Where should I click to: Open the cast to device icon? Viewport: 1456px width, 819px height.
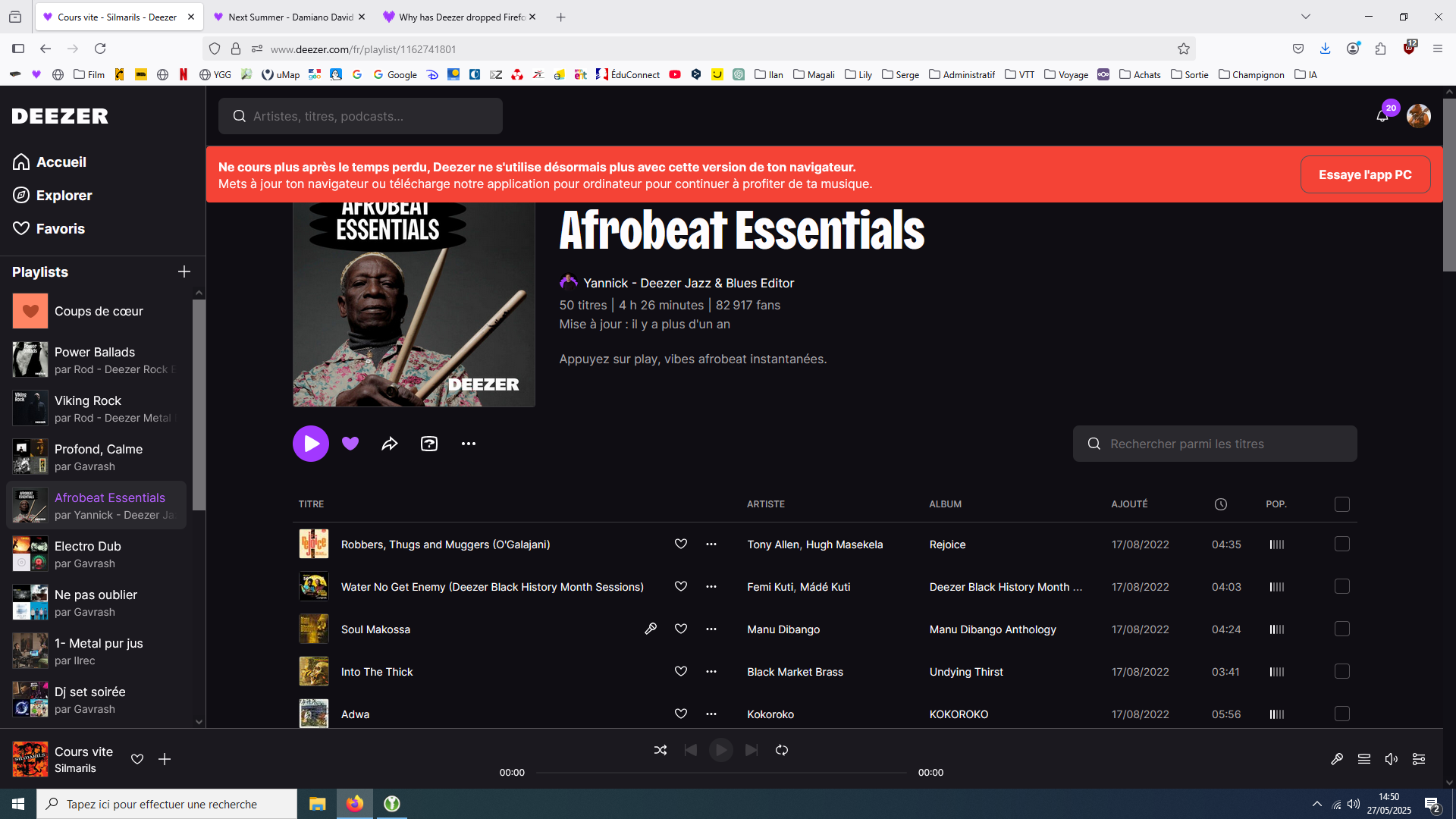pos(429,444)
